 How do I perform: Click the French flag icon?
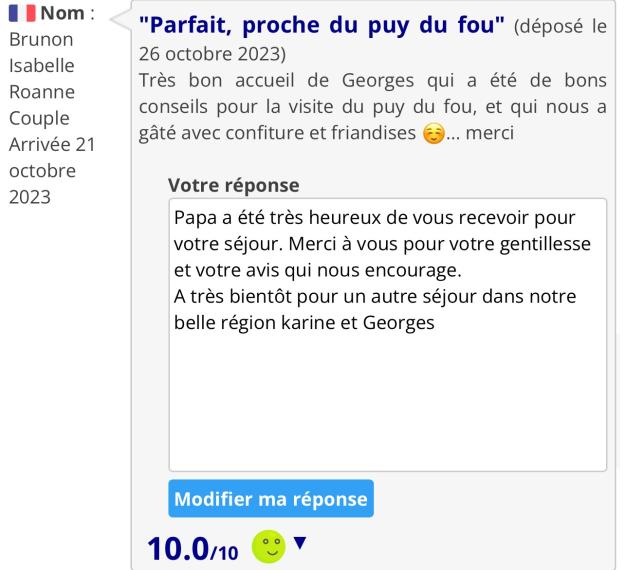pos(22,17)
